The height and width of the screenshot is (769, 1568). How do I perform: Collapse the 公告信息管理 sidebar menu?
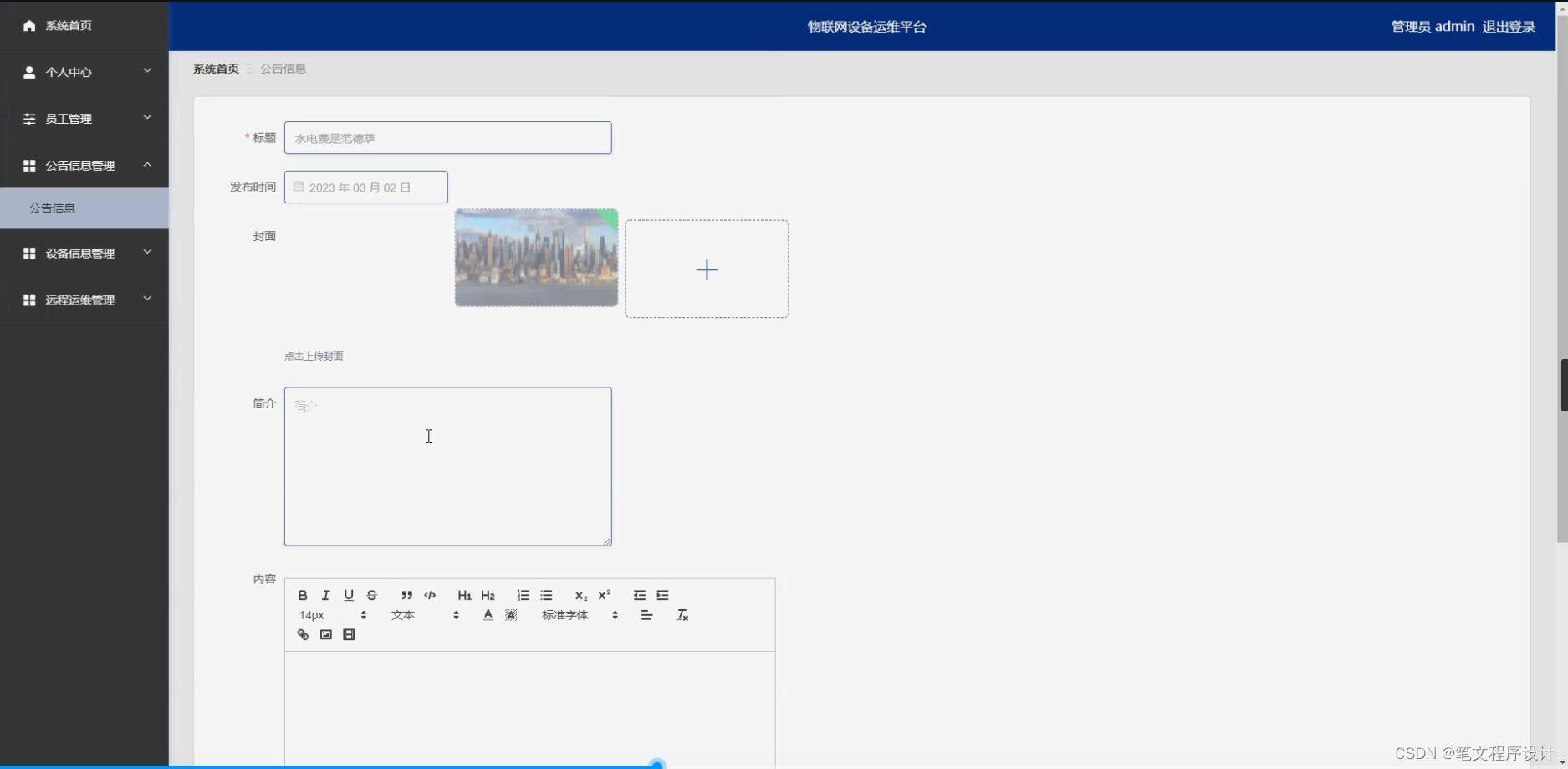tap(84, 166)
